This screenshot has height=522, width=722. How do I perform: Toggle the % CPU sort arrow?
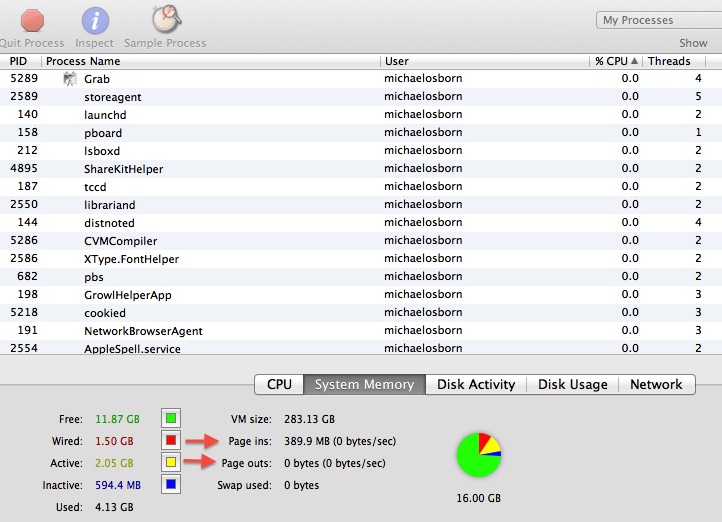(635, 61)
